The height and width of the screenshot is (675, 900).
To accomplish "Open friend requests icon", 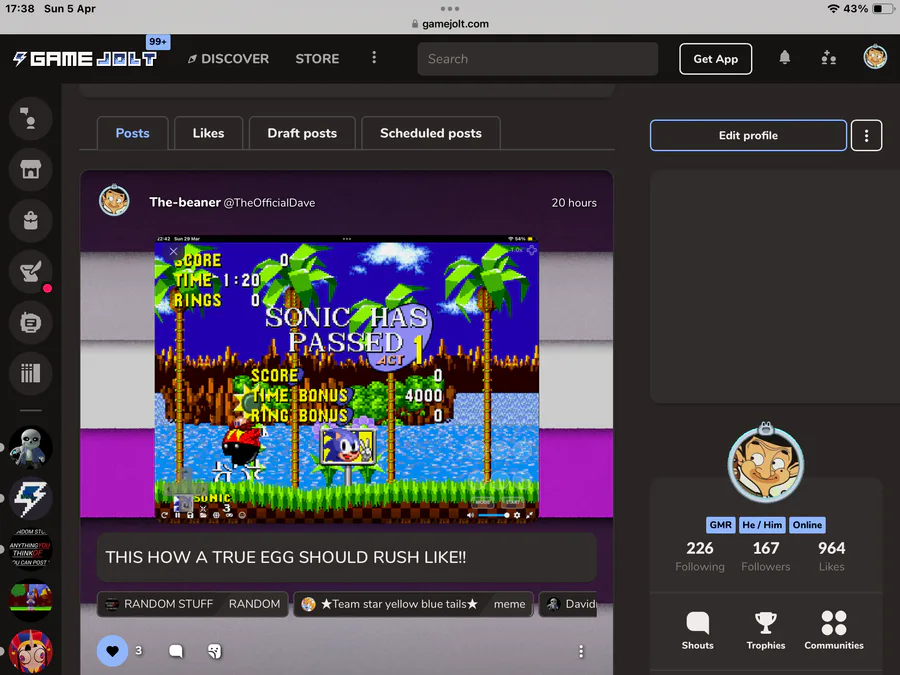I will tap(828, 58).
